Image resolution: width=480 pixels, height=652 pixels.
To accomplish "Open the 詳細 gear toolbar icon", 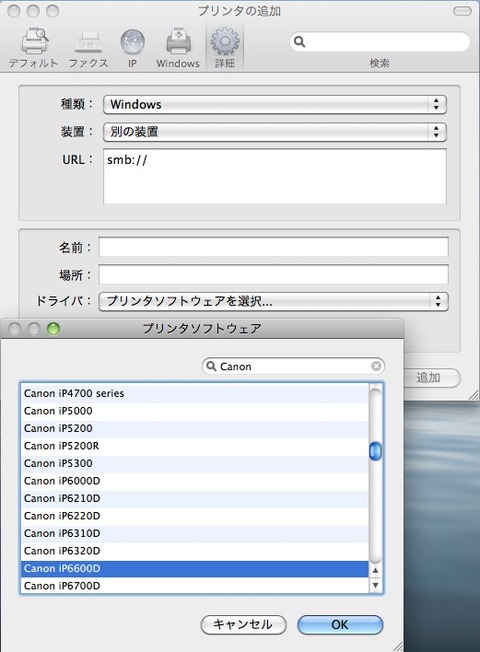I will (225, 48).
